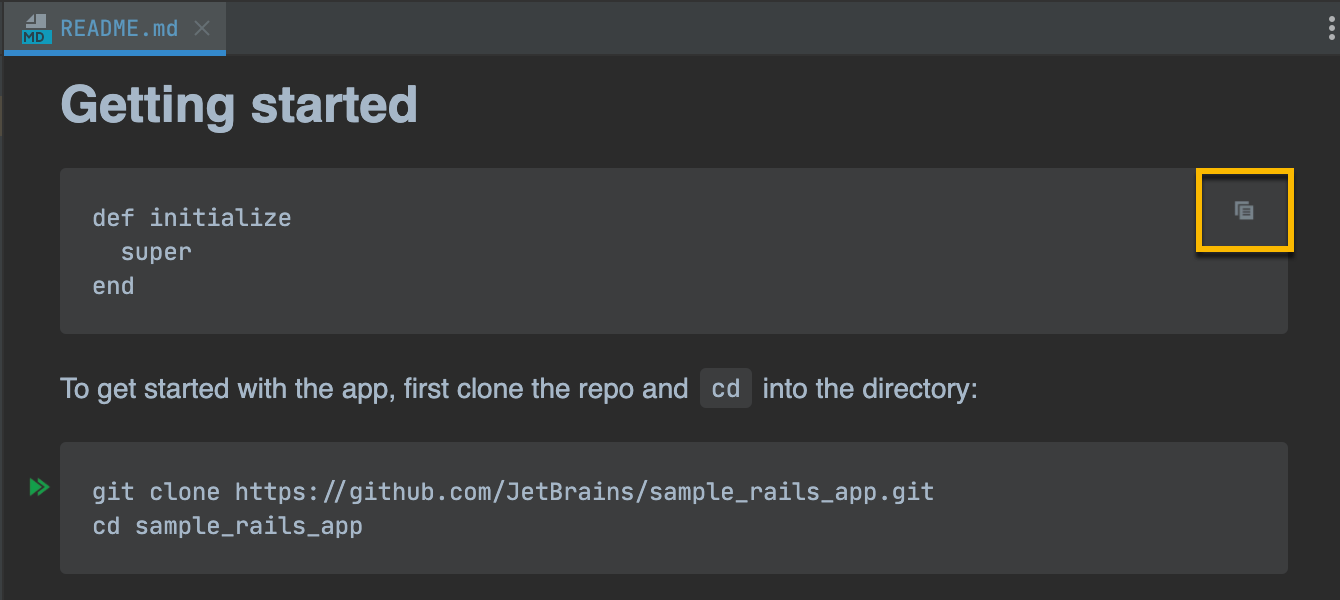
Task: Run the git clone command via gutter arrows
Action: click(39, 487)
